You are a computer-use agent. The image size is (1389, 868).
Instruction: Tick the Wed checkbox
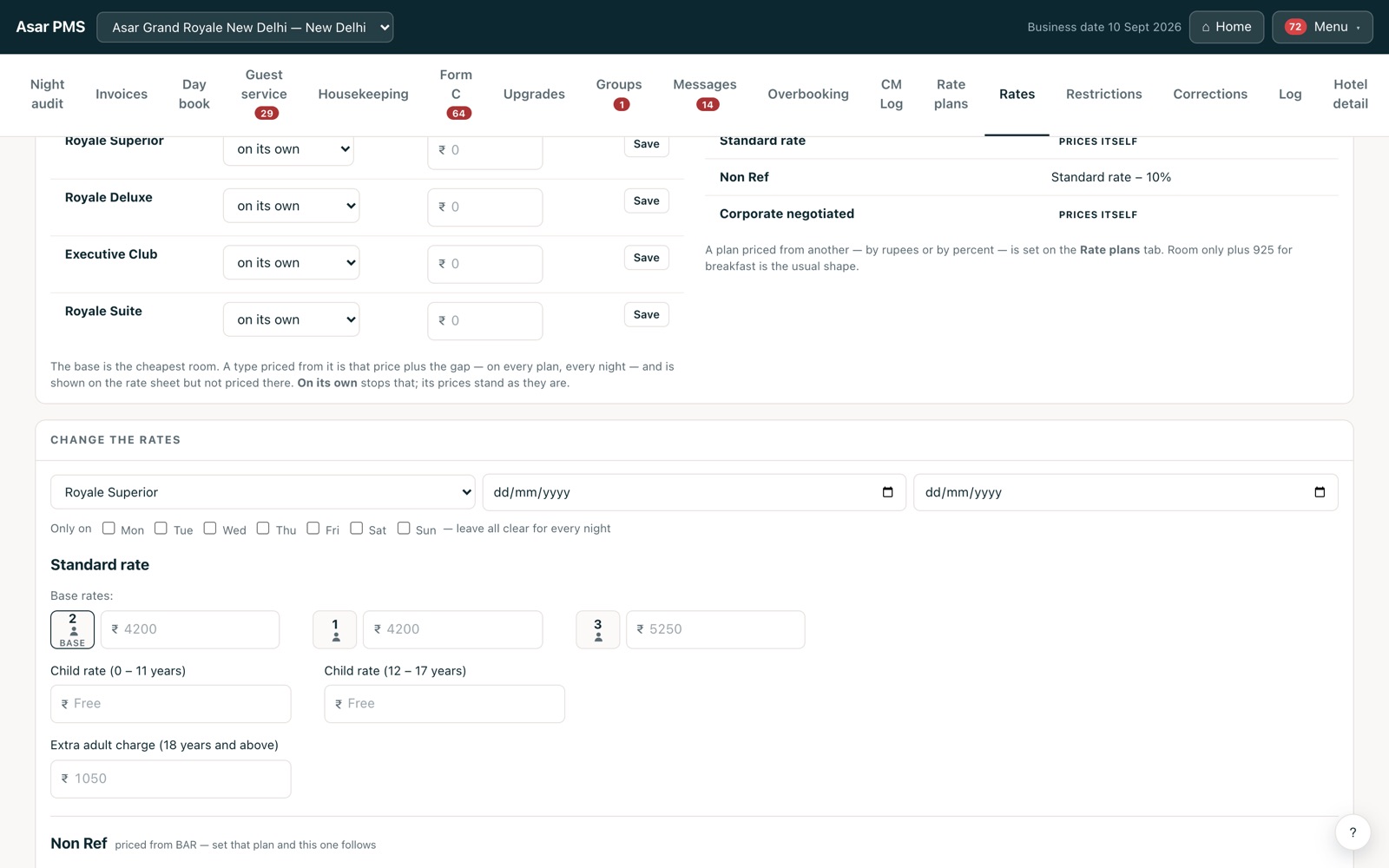click(x=210, y=528)
